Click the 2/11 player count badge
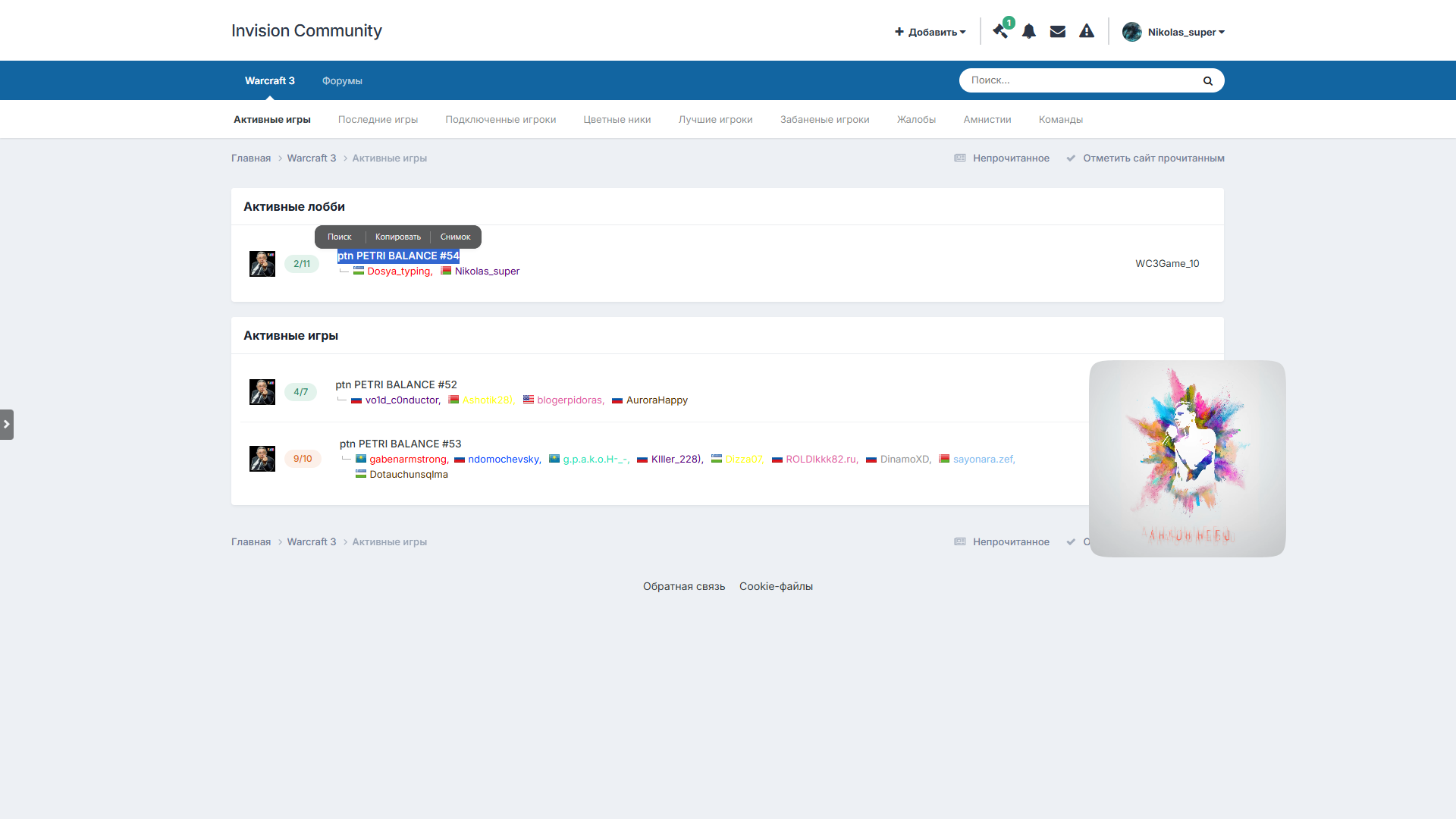The width and height of the screenshot is (1456, 819). pos(302,264)
